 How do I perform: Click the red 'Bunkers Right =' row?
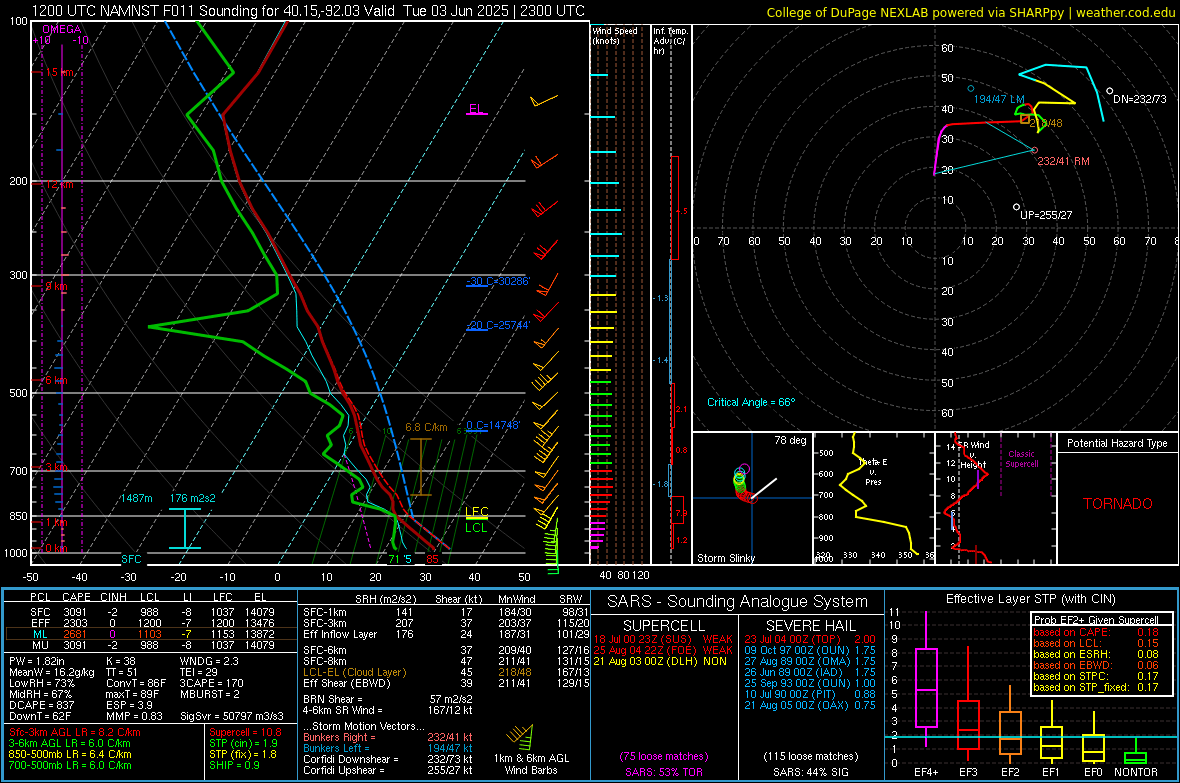pos(388,737)
